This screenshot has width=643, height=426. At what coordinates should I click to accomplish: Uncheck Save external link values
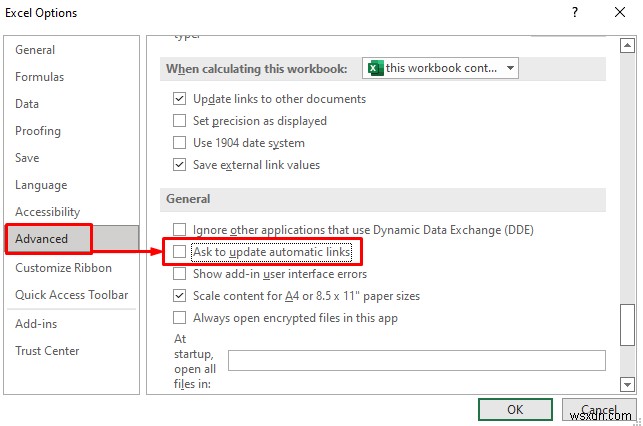[179, 165]
